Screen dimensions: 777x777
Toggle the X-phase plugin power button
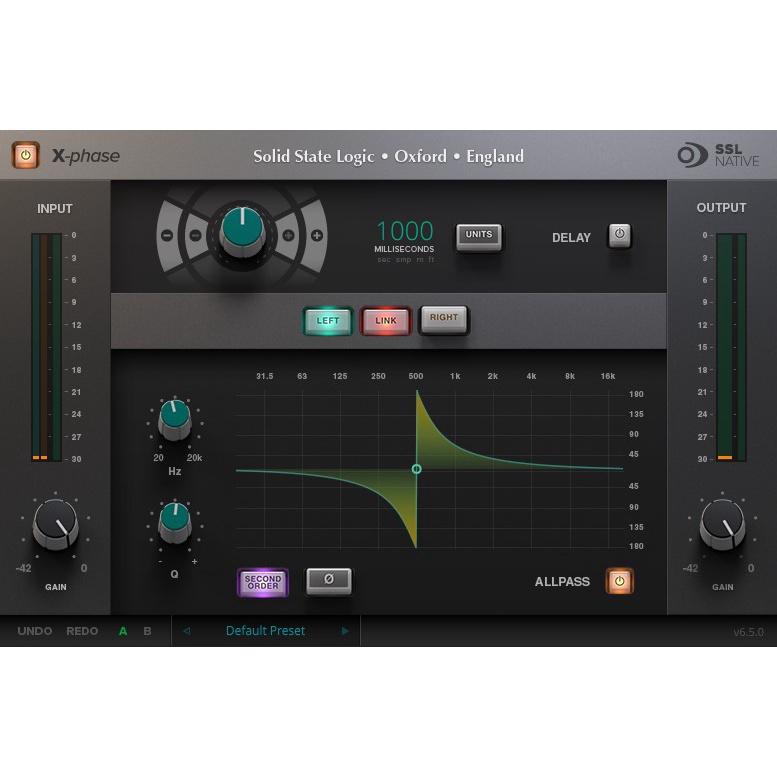26,155
